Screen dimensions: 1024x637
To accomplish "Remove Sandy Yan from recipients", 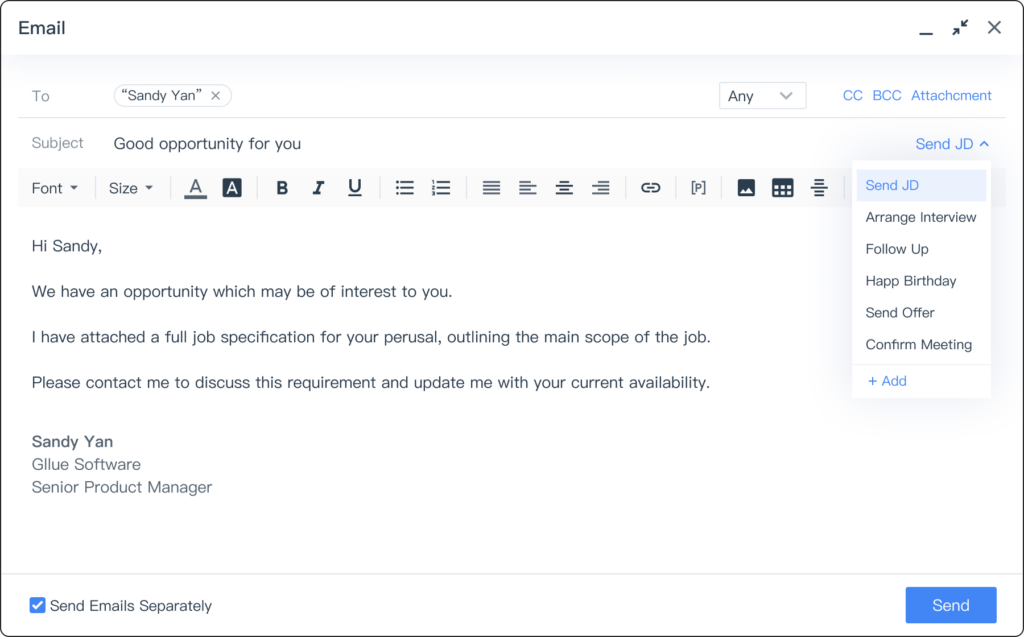I will (x=216, y=95).
